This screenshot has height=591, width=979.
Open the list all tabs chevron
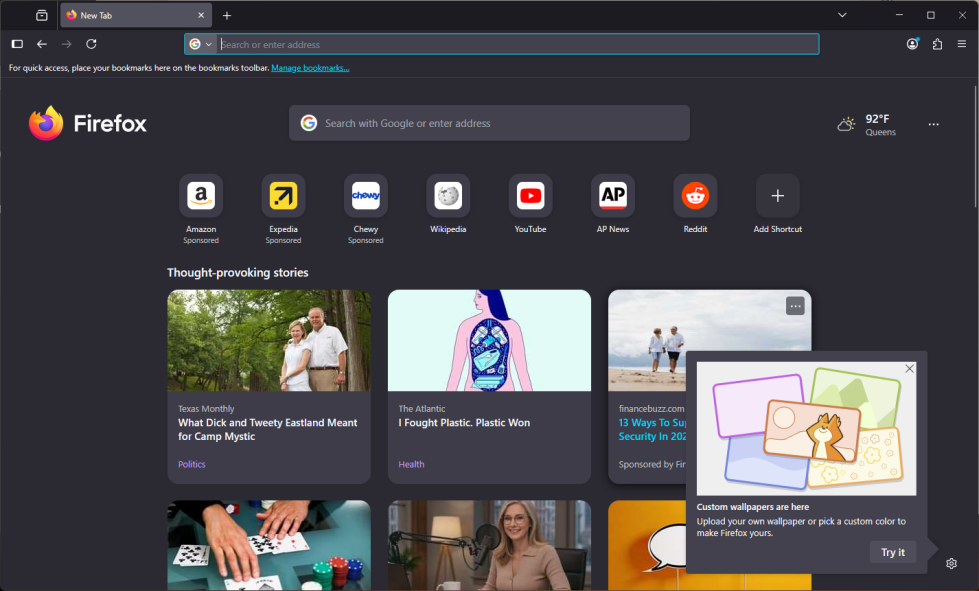842,15
